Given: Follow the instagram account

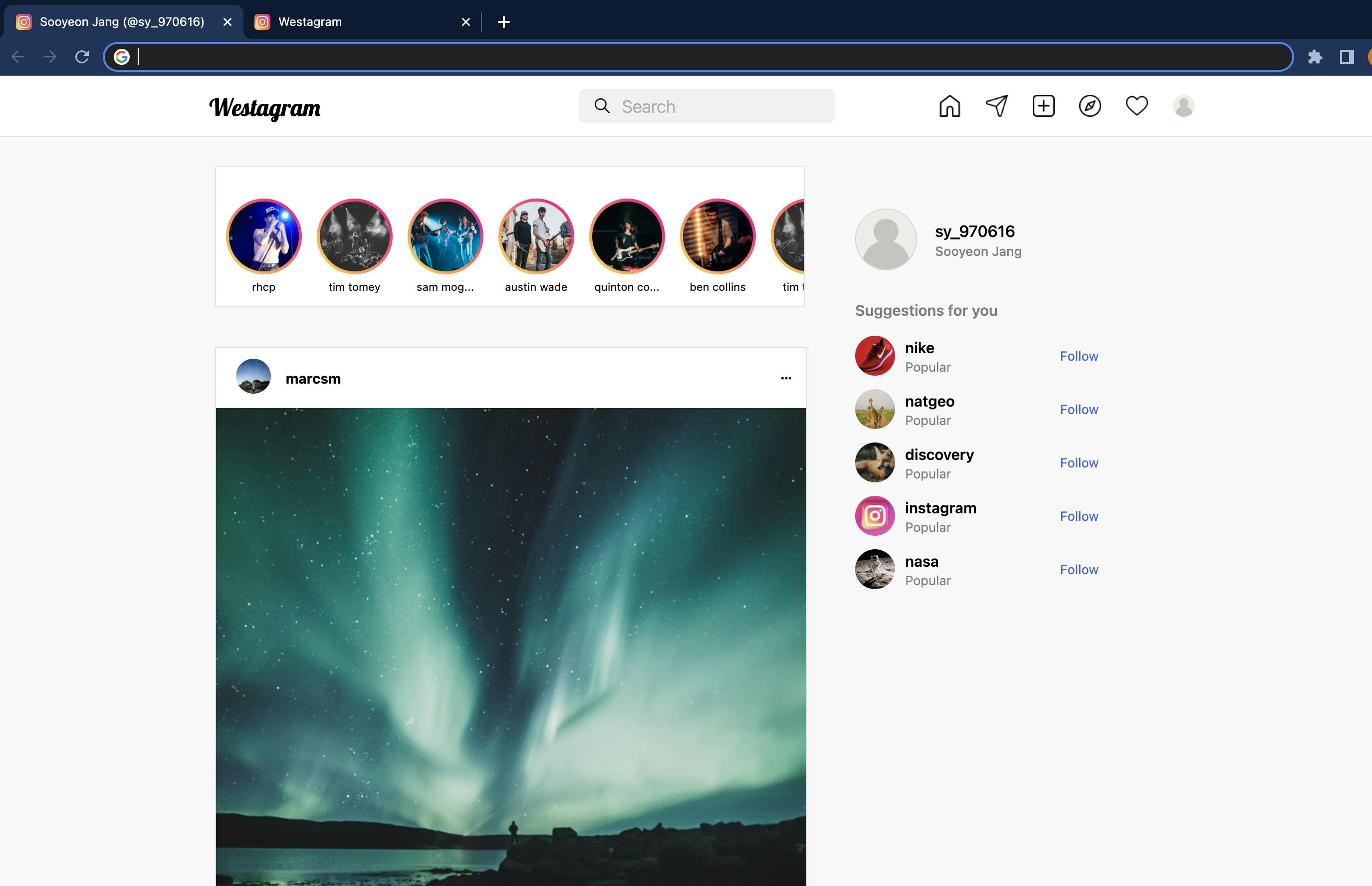Looking at the screenshot, I should click(1079, 516).
